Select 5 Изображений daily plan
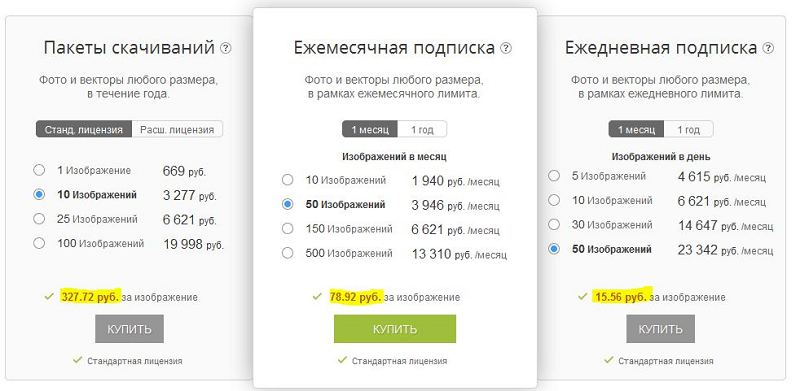This screenshot has height=391, width=800. pyautogui.click(x=554, y=176)
